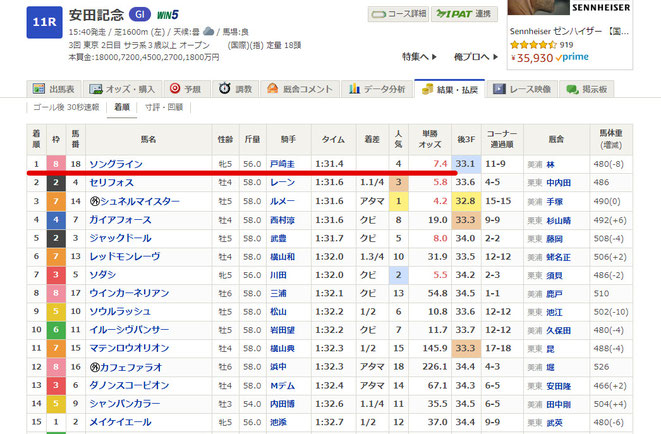Viewport: 661px width, 434px height.
Task: Click the stopwatch icon on 調教
Action: [225, 88]
